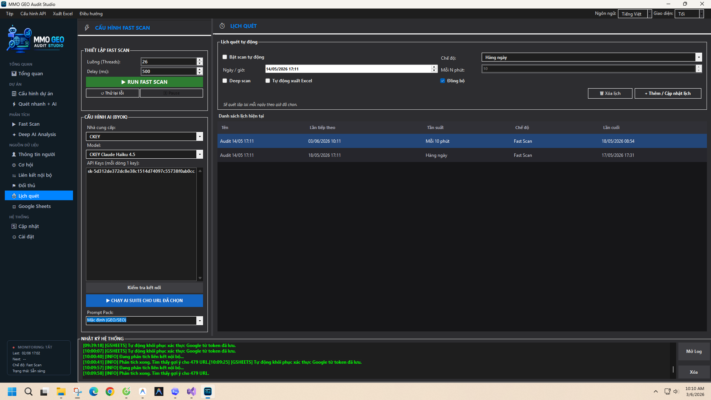Open Cấu hình API menu

click(33, 14)
